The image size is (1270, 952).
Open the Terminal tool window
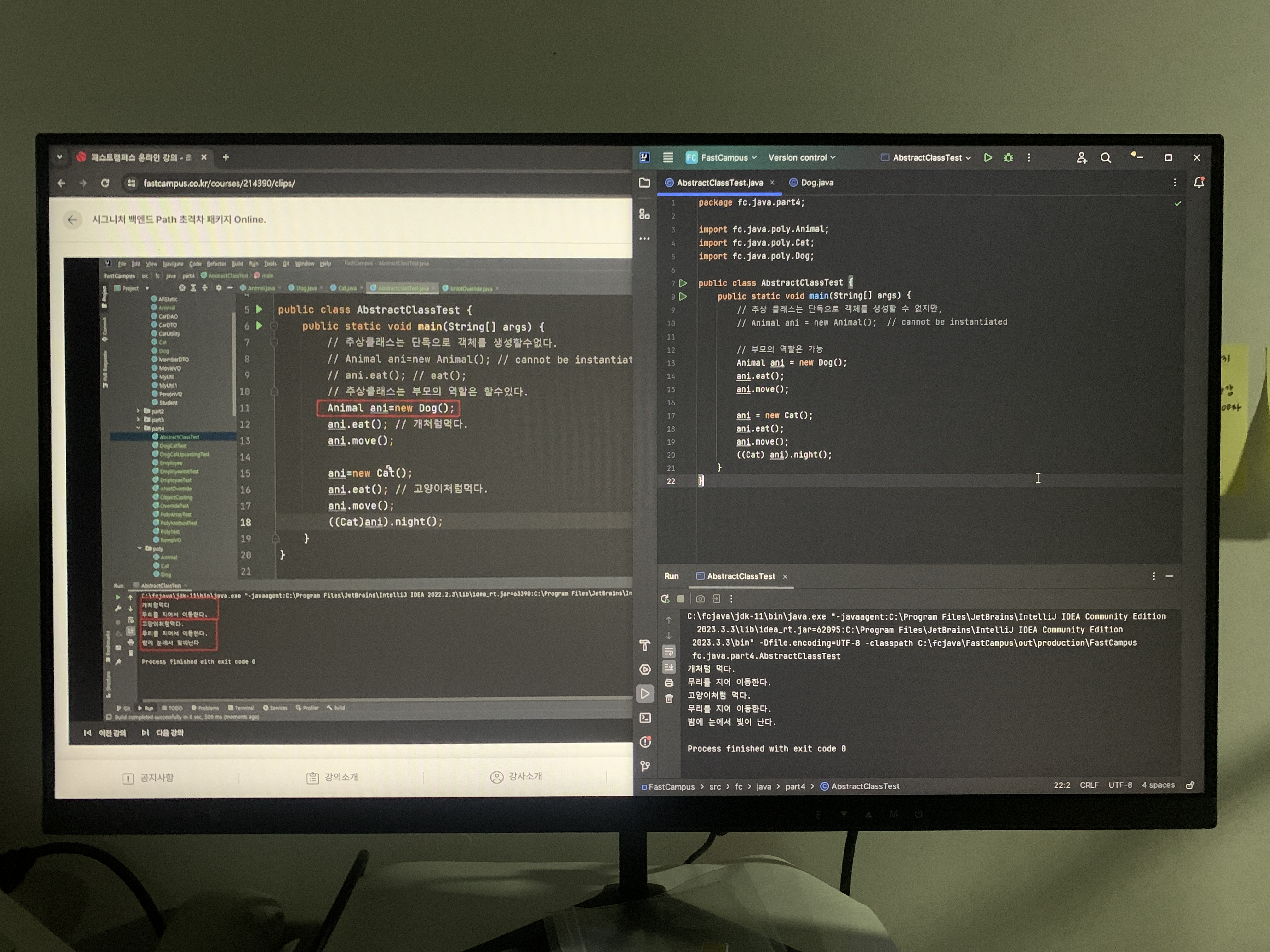coord(645,718)
